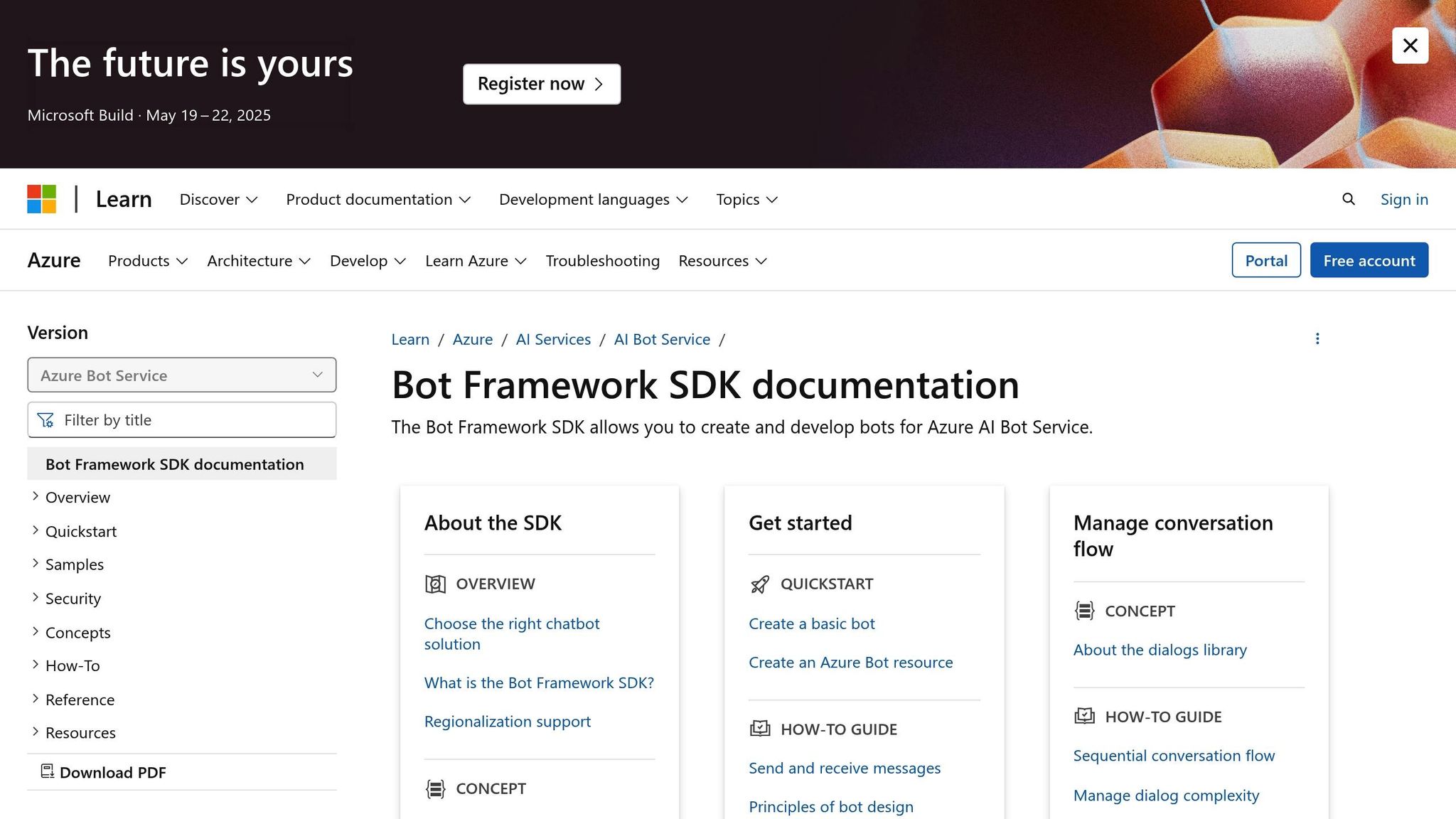This screenshot has width=1456, height=819.
Task: Open the Azure Products menu
Action: pos(148,261)
